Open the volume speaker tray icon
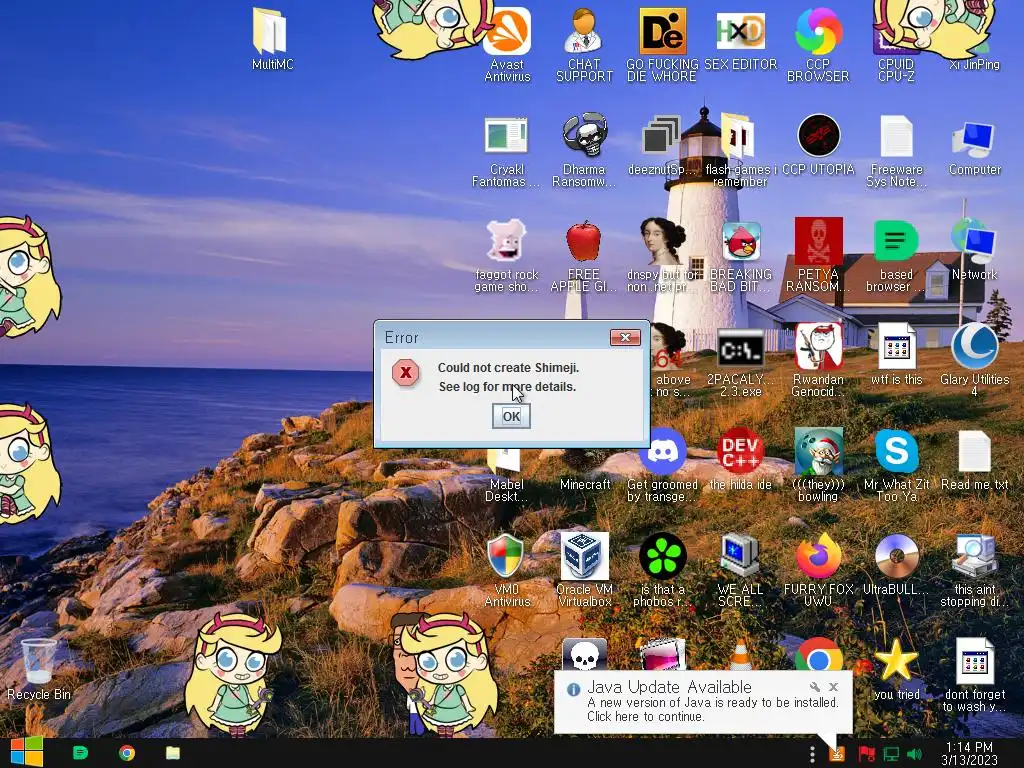The image size is (1024, 768). coord(914,754)
